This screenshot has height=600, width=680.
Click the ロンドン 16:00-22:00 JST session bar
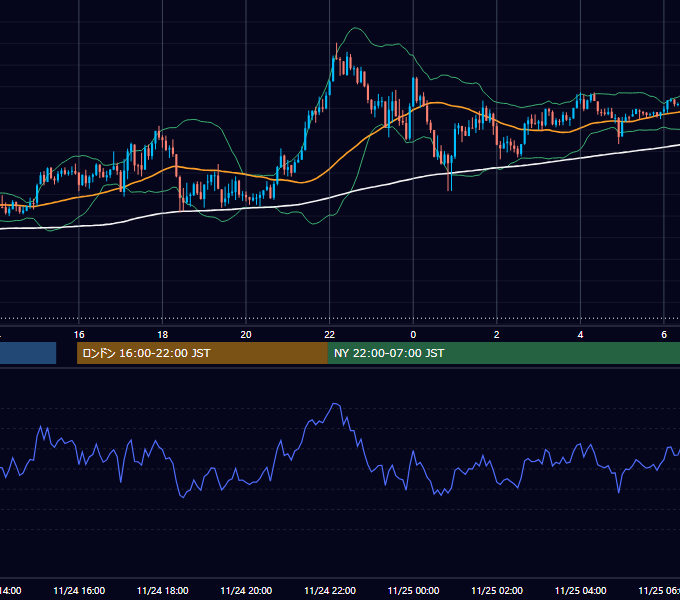tap(202, 353)
